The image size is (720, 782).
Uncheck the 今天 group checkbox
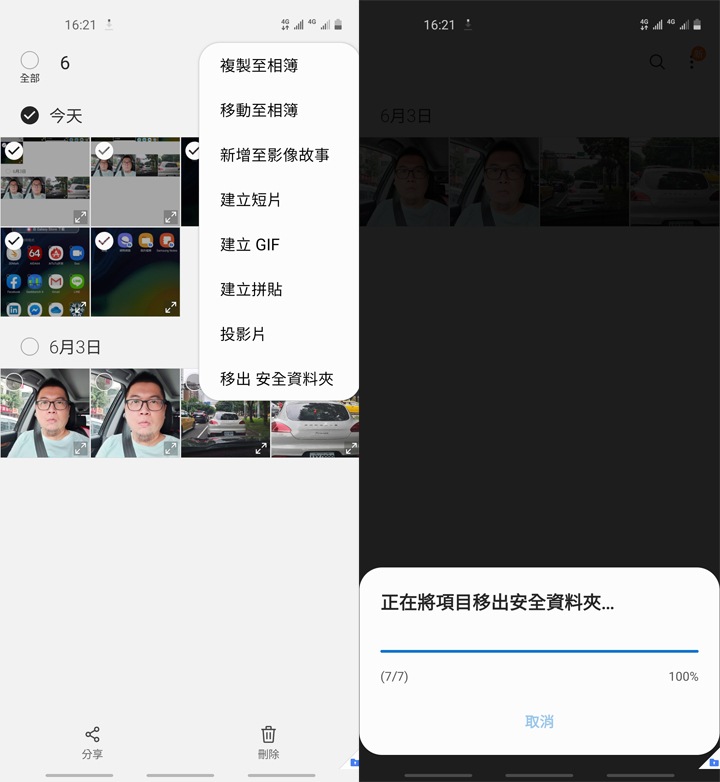click(x=30, y=115)
